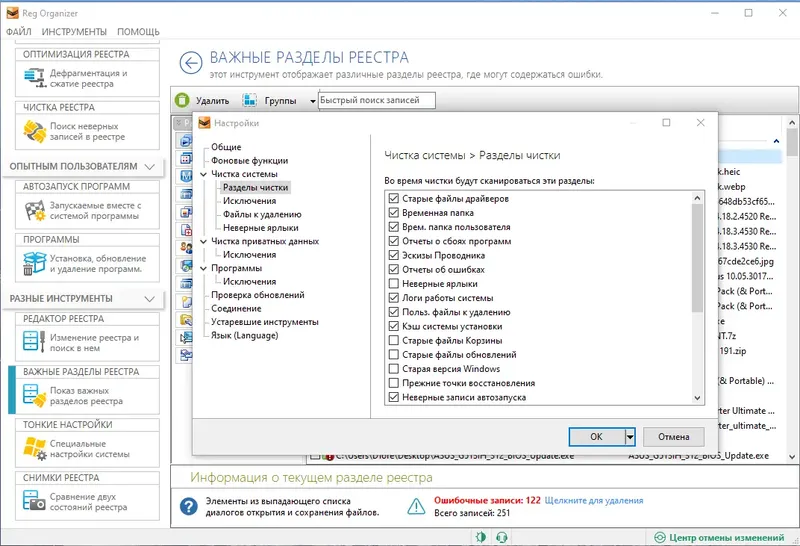Uncheck Временная папка checkbox

[393, 213]
